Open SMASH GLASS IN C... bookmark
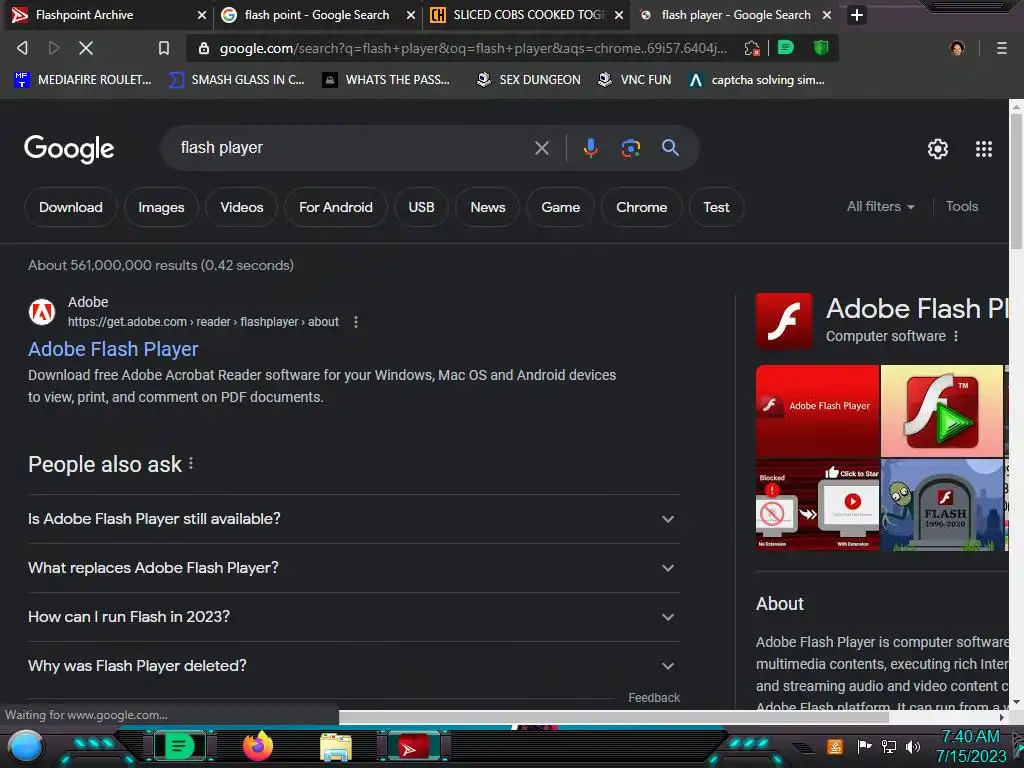 (236, 80)
